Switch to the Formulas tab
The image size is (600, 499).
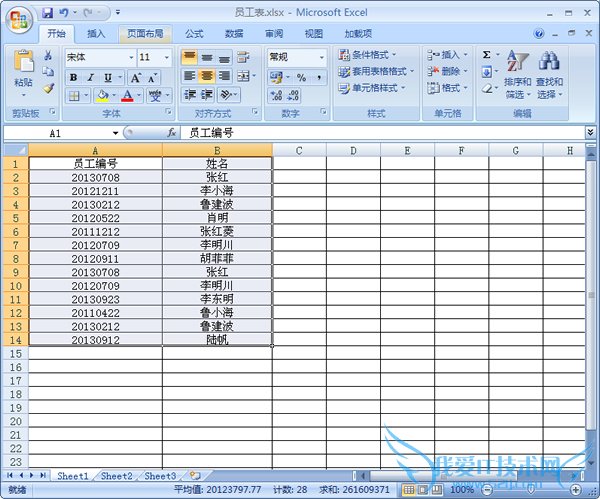click(x=194, y=34)
